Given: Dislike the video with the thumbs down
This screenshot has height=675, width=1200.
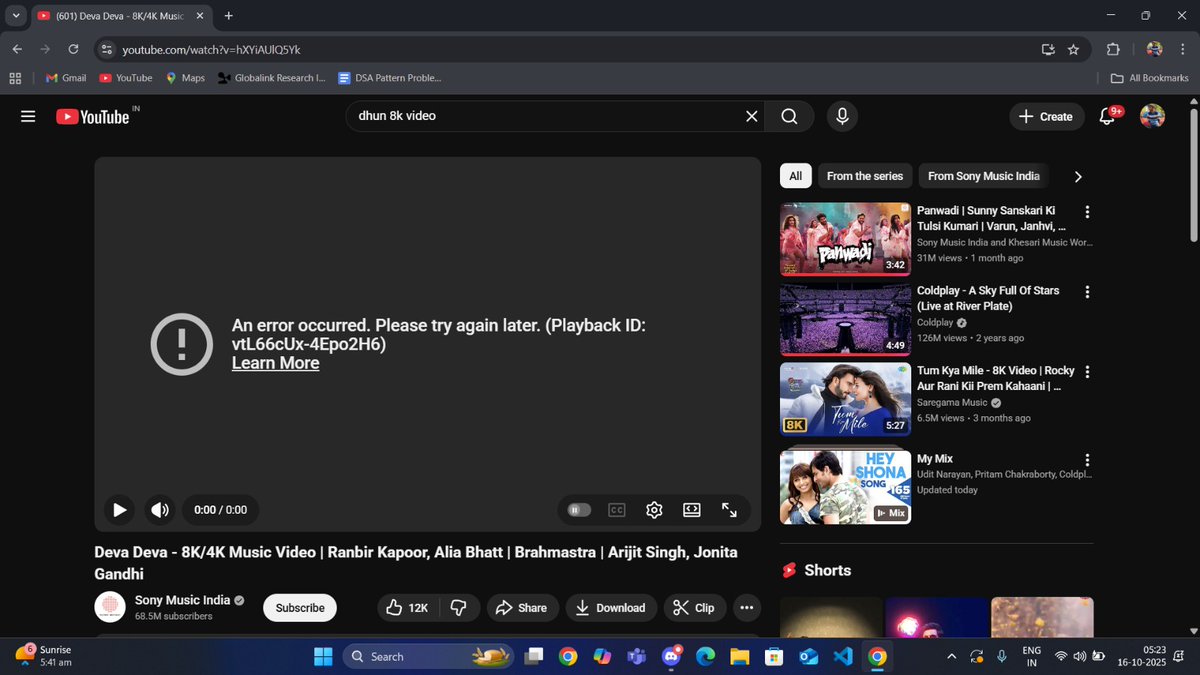Looking at the screenshot, I should [459, 608].
